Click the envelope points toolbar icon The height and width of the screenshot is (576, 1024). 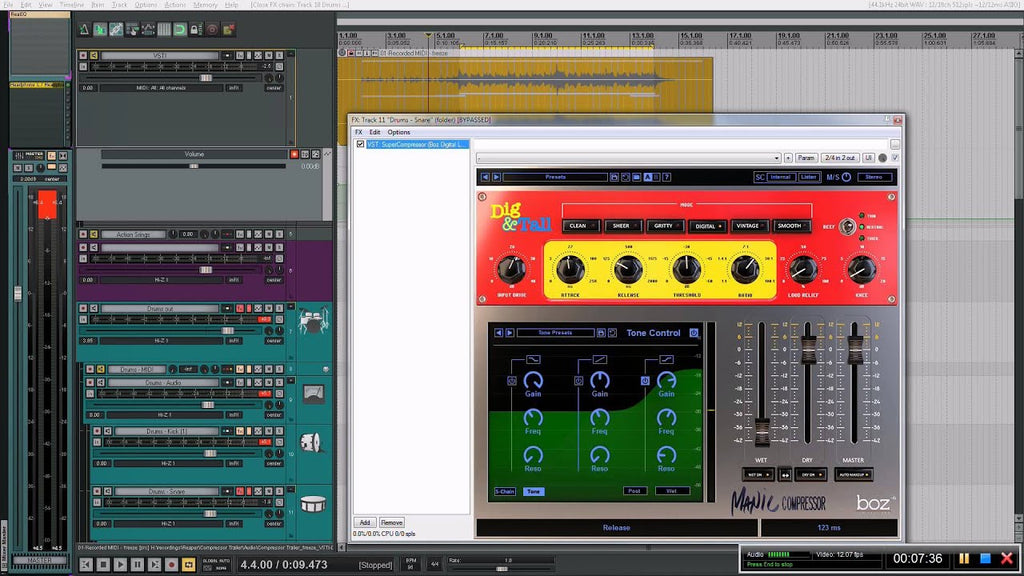coord(148,29)
